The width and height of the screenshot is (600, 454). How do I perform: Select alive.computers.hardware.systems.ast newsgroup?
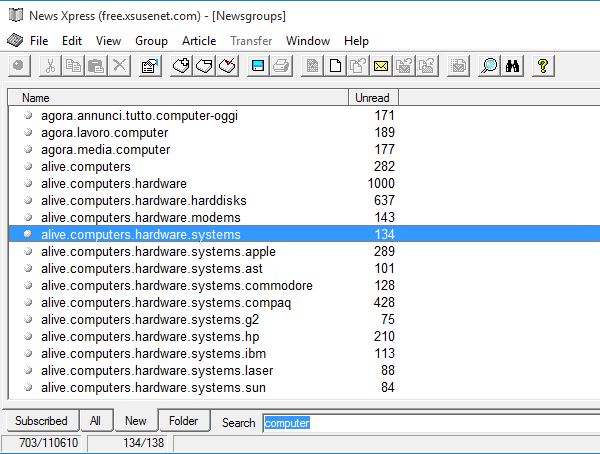pos(304,268)
